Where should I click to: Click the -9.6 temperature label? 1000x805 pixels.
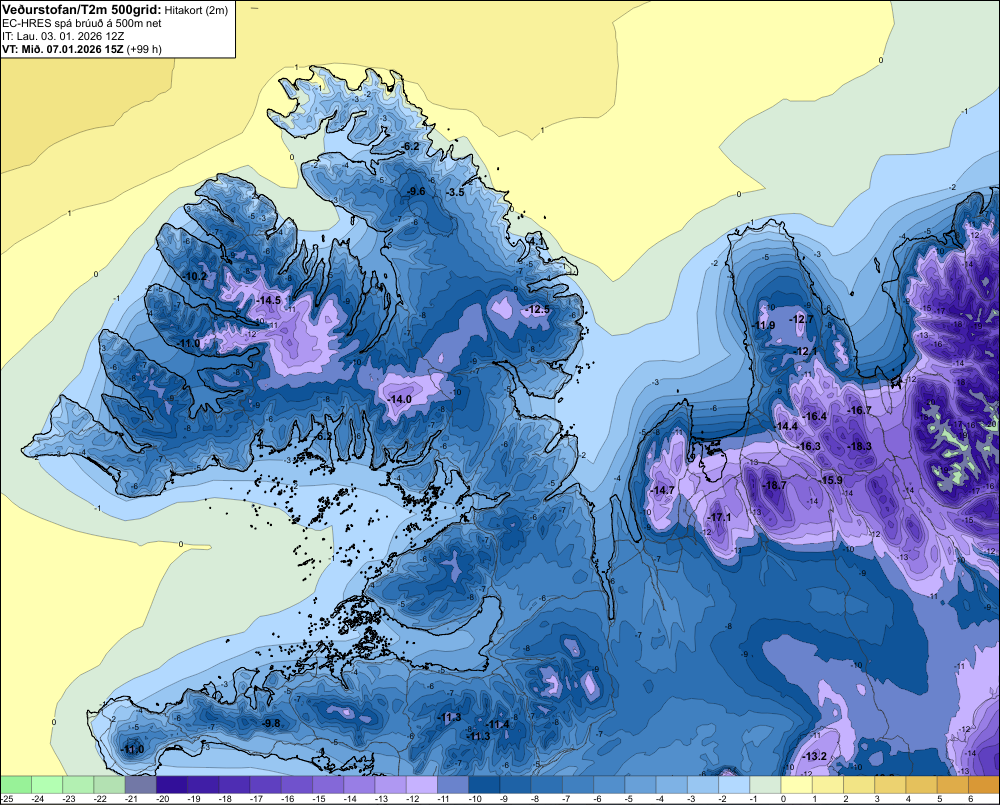click(416, 191)
